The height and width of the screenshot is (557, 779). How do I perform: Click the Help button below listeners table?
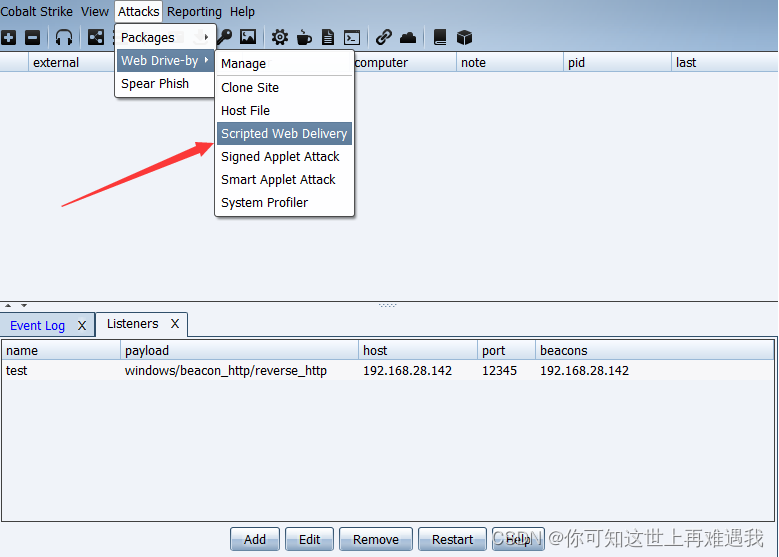pos(518,539)
